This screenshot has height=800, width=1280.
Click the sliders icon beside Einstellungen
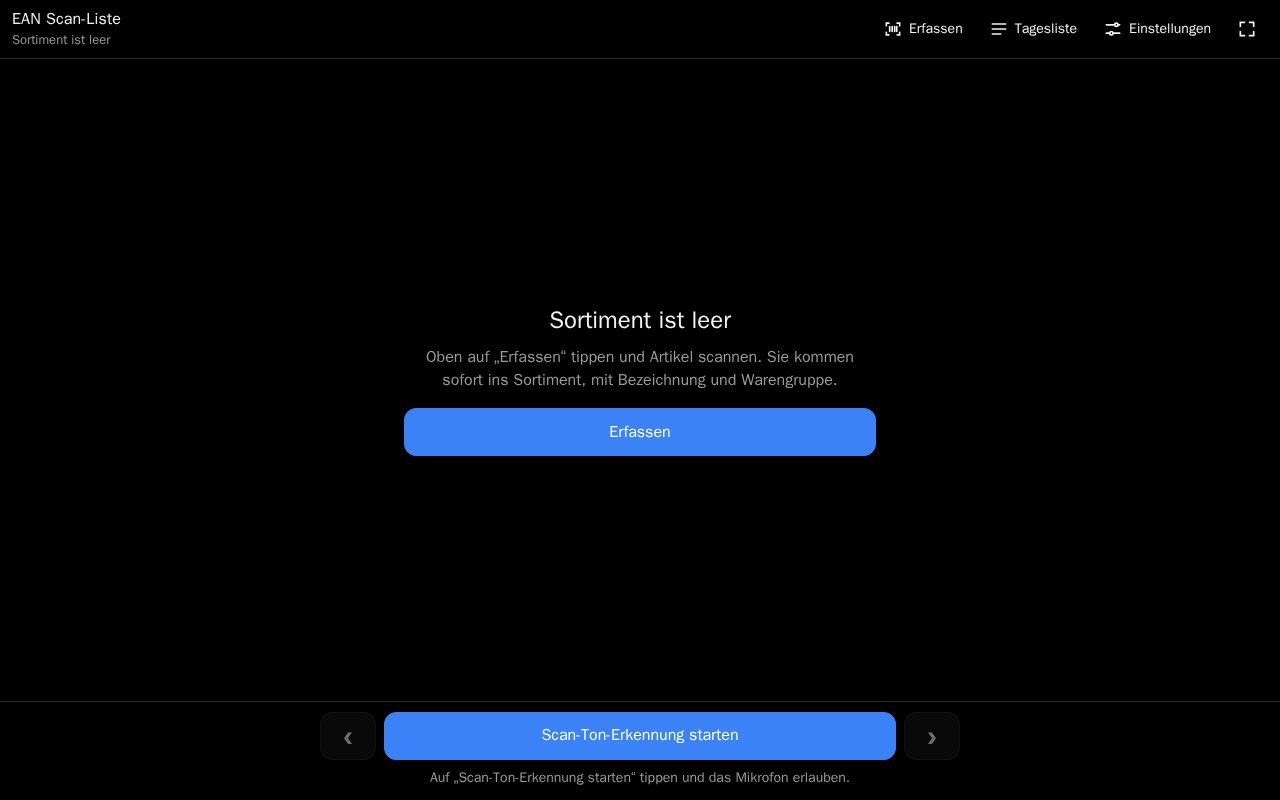(x=1113, y=29)
